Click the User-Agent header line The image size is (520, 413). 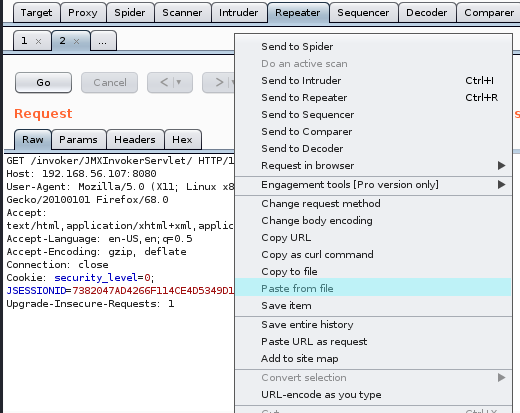[120, 187]
